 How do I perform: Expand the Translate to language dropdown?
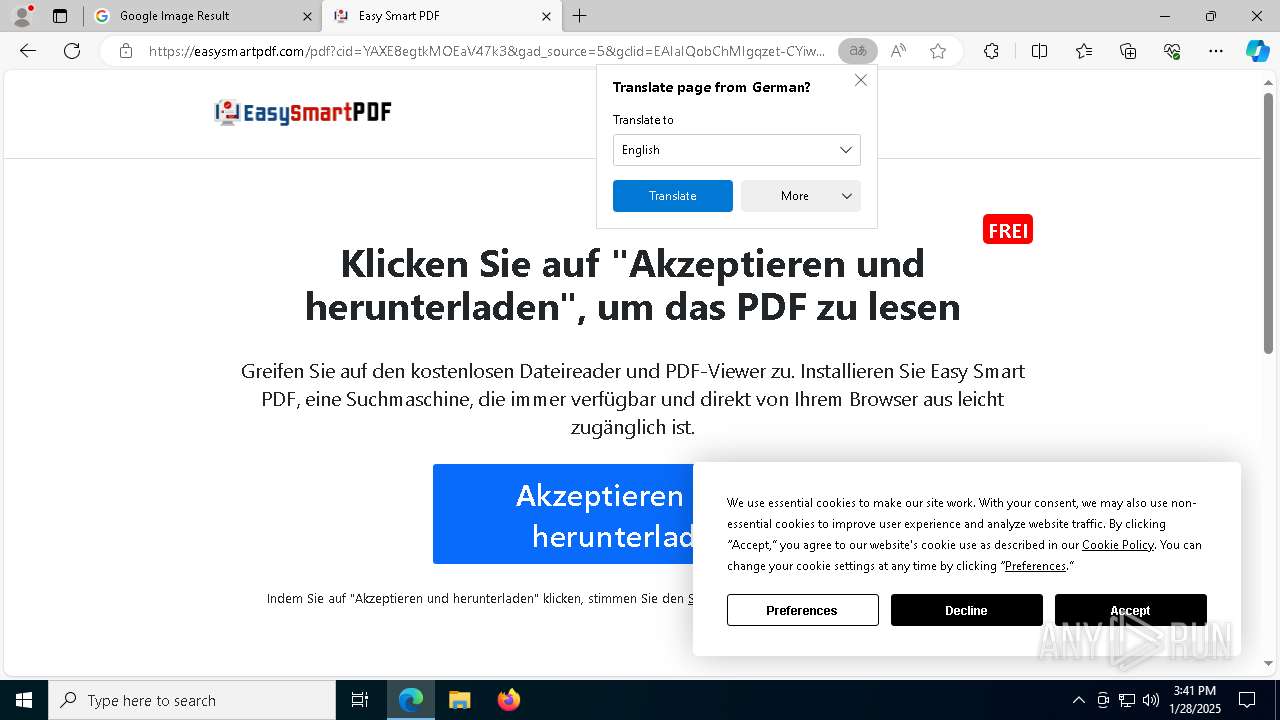(x=737, y=150)
